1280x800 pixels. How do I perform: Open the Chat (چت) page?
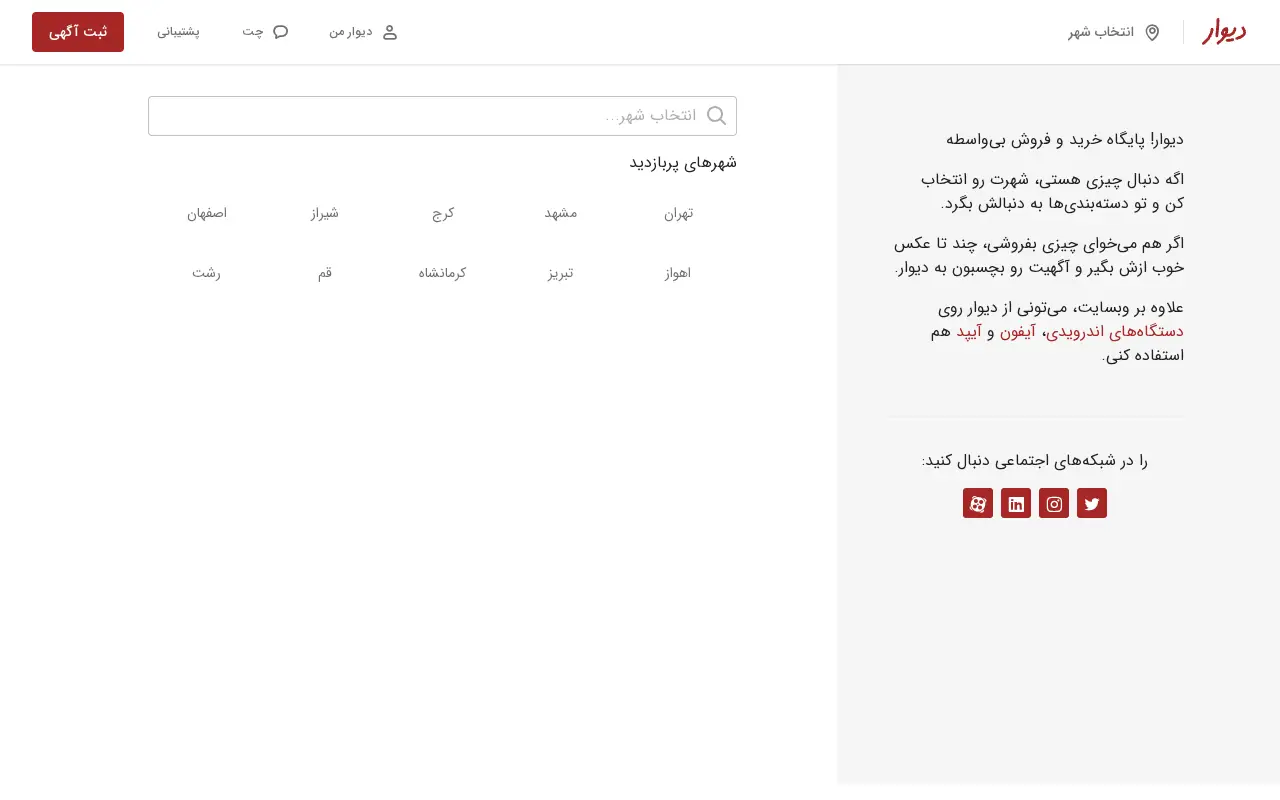tap(265, 32)
